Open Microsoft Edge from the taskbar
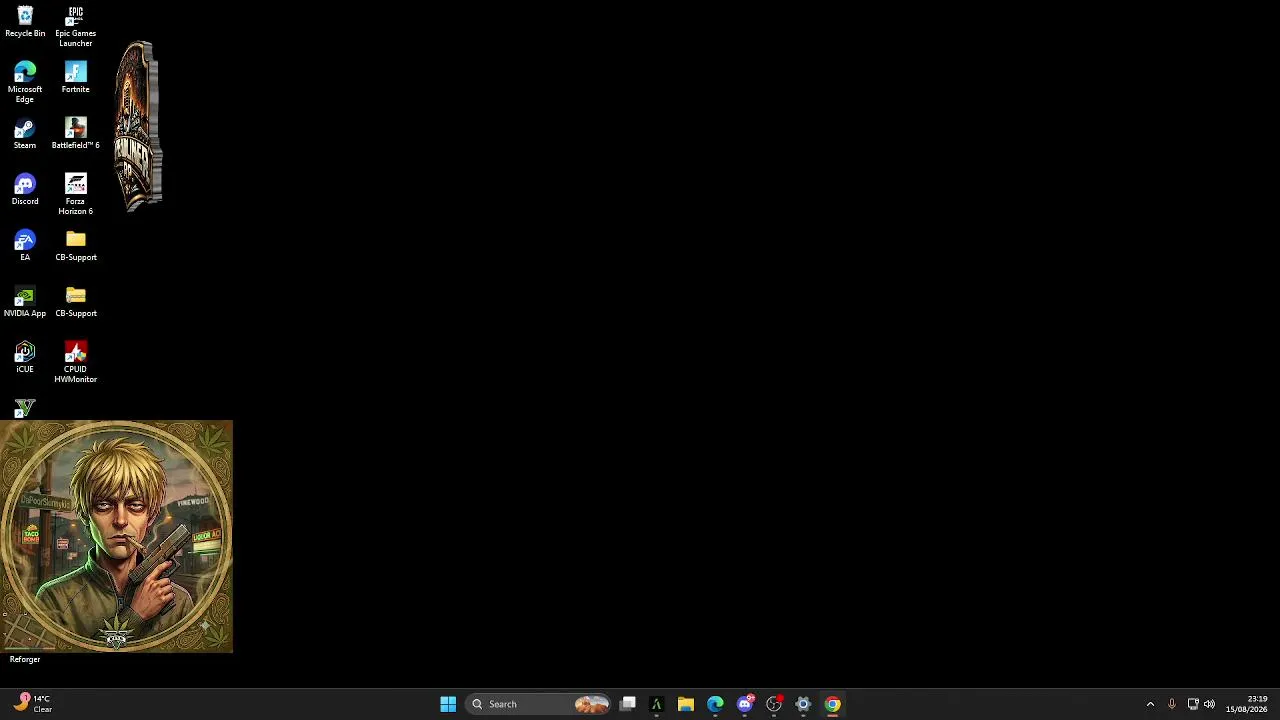This screenshot has height=720, width=1280. coord(715,704)
